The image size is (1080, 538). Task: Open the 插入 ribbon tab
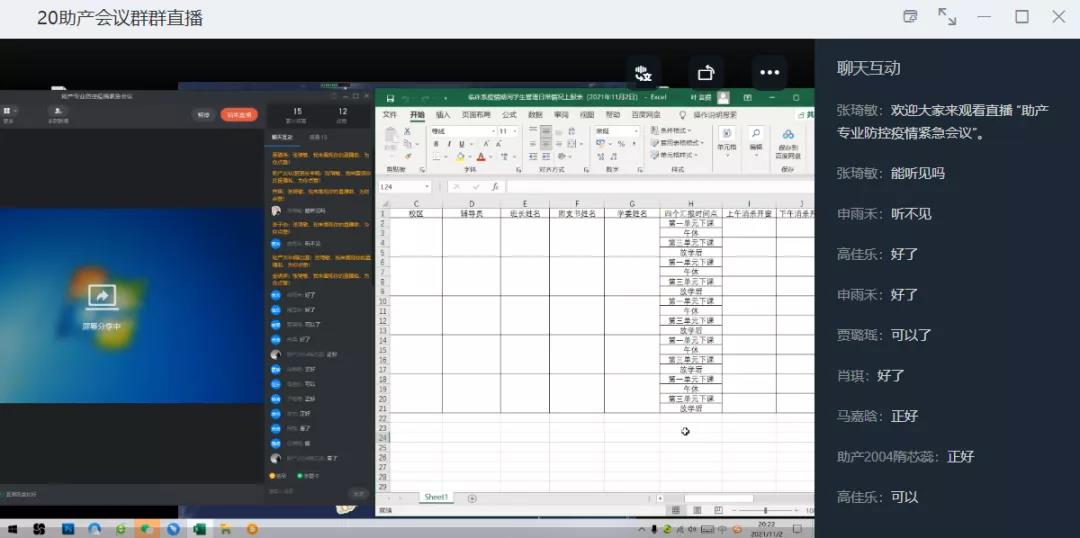coord(443,115)
